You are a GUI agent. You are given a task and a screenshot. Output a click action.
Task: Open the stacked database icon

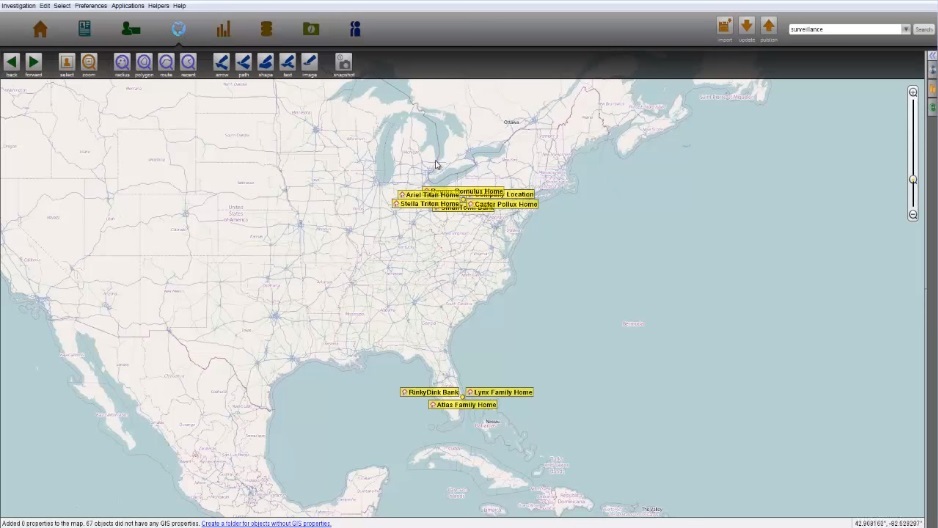coord(266,29)
